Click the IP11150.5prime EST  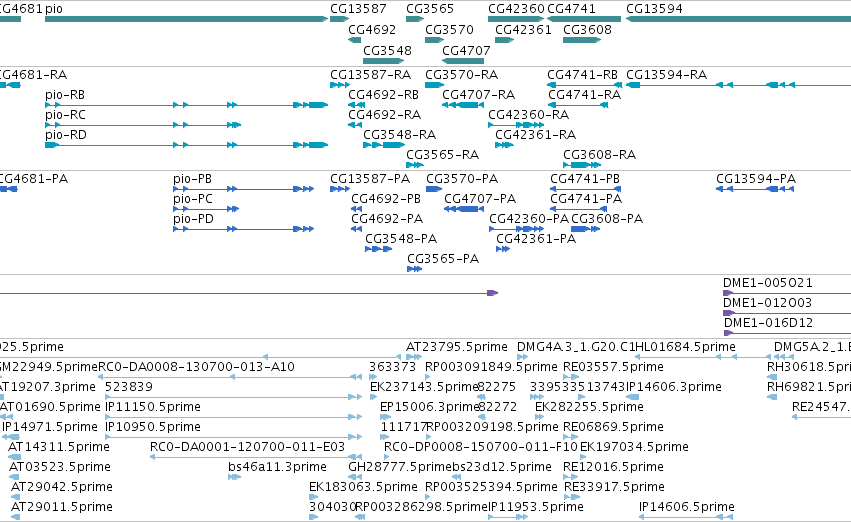click(x=233, y=417)
